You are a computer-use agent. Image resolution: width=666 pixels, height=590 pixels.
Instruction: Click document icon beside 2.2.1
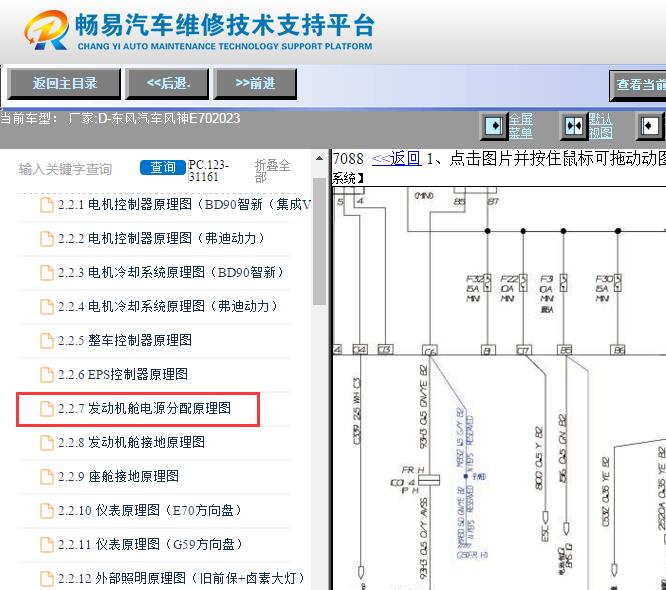[x=47, y=205]
